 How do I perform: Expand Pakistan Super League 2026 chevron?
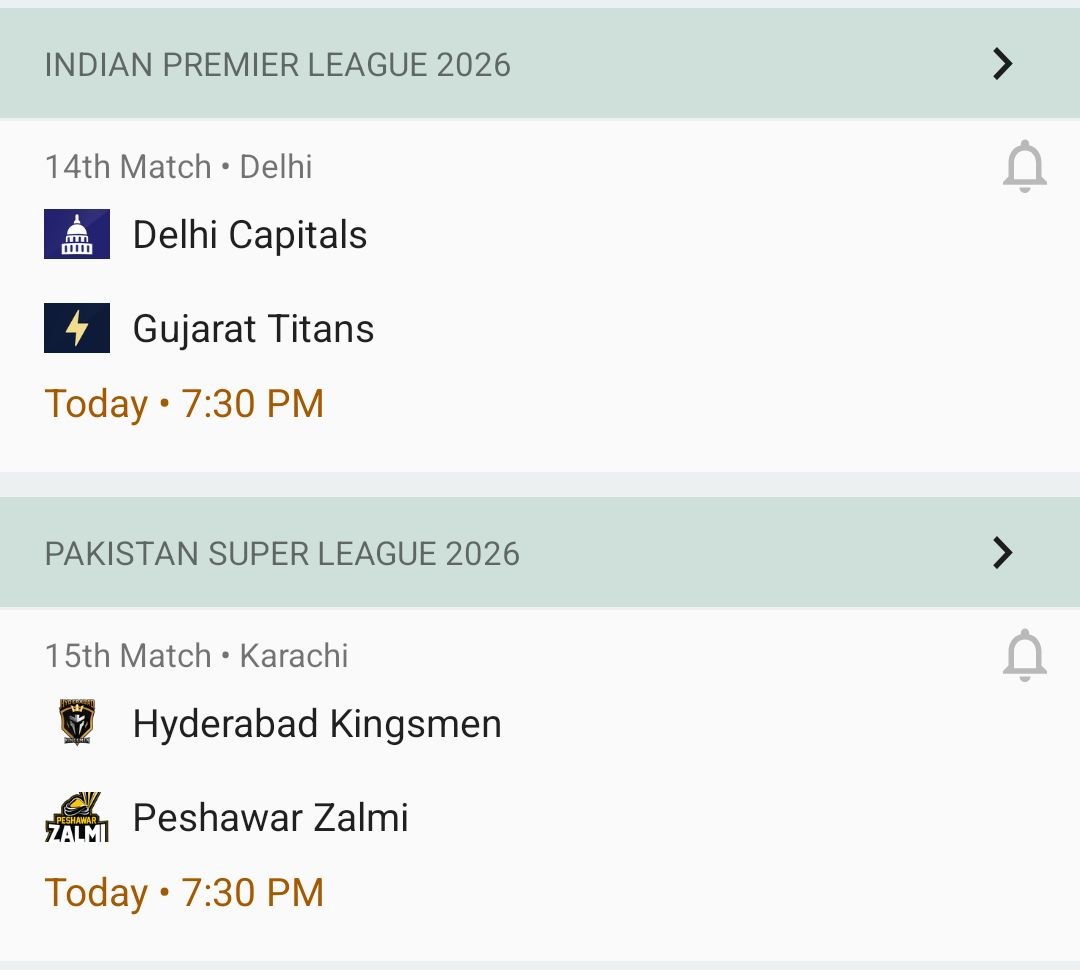1002,552
